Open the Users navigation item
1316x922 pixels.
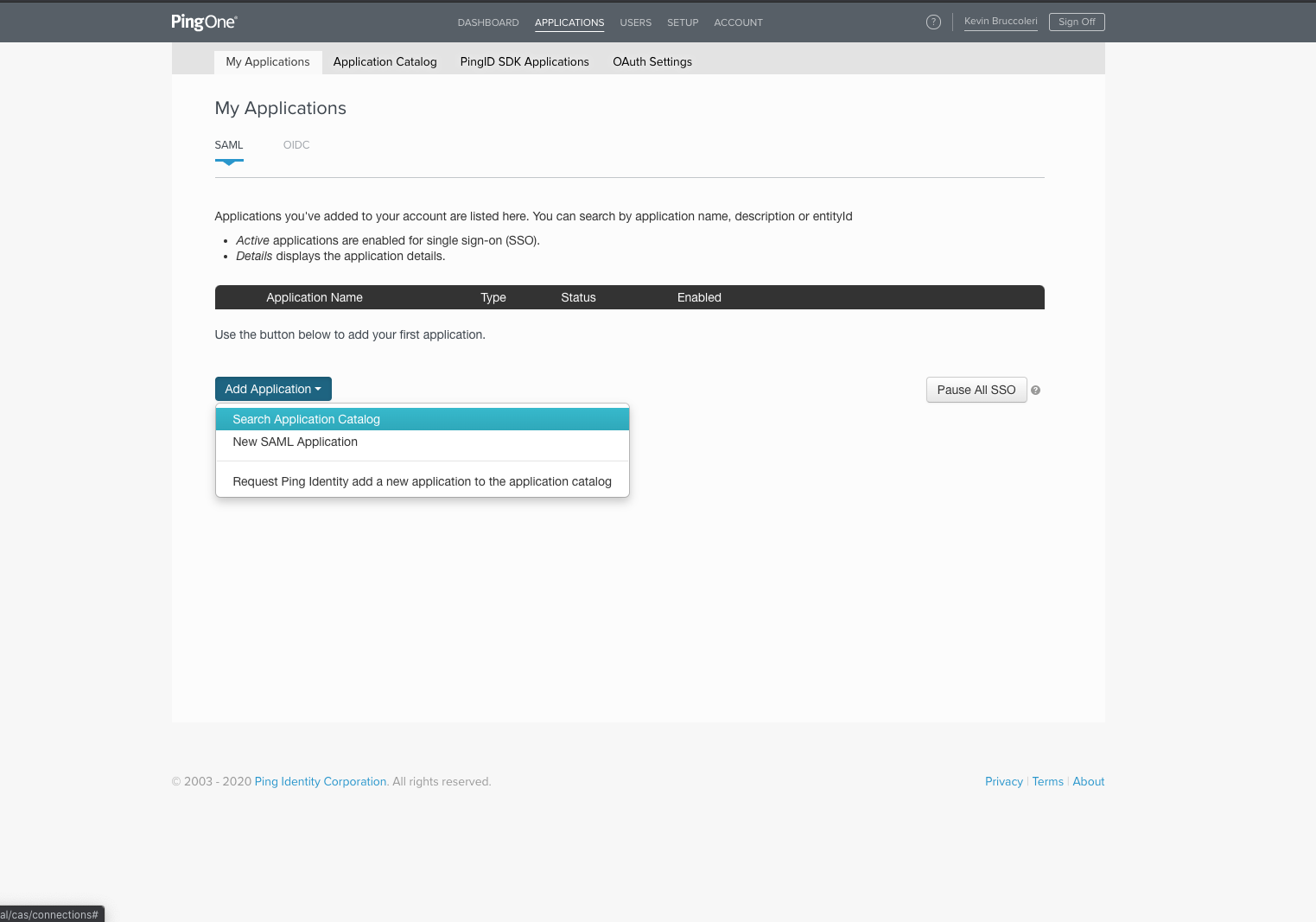(635, 22)
